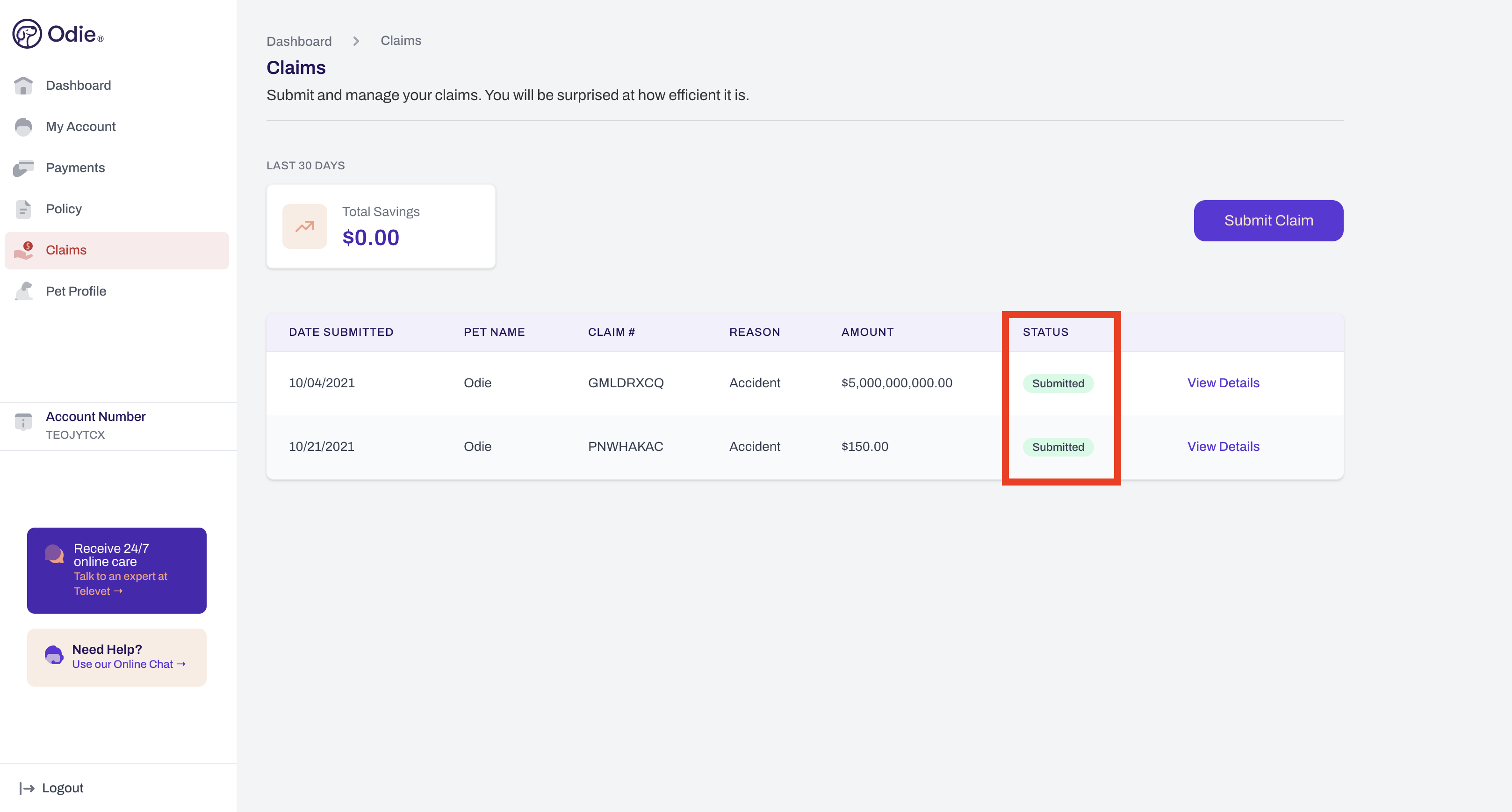1512x812 pixels.
Task: Click the Claims breadcrumb tab
Action: pos(402,40)
